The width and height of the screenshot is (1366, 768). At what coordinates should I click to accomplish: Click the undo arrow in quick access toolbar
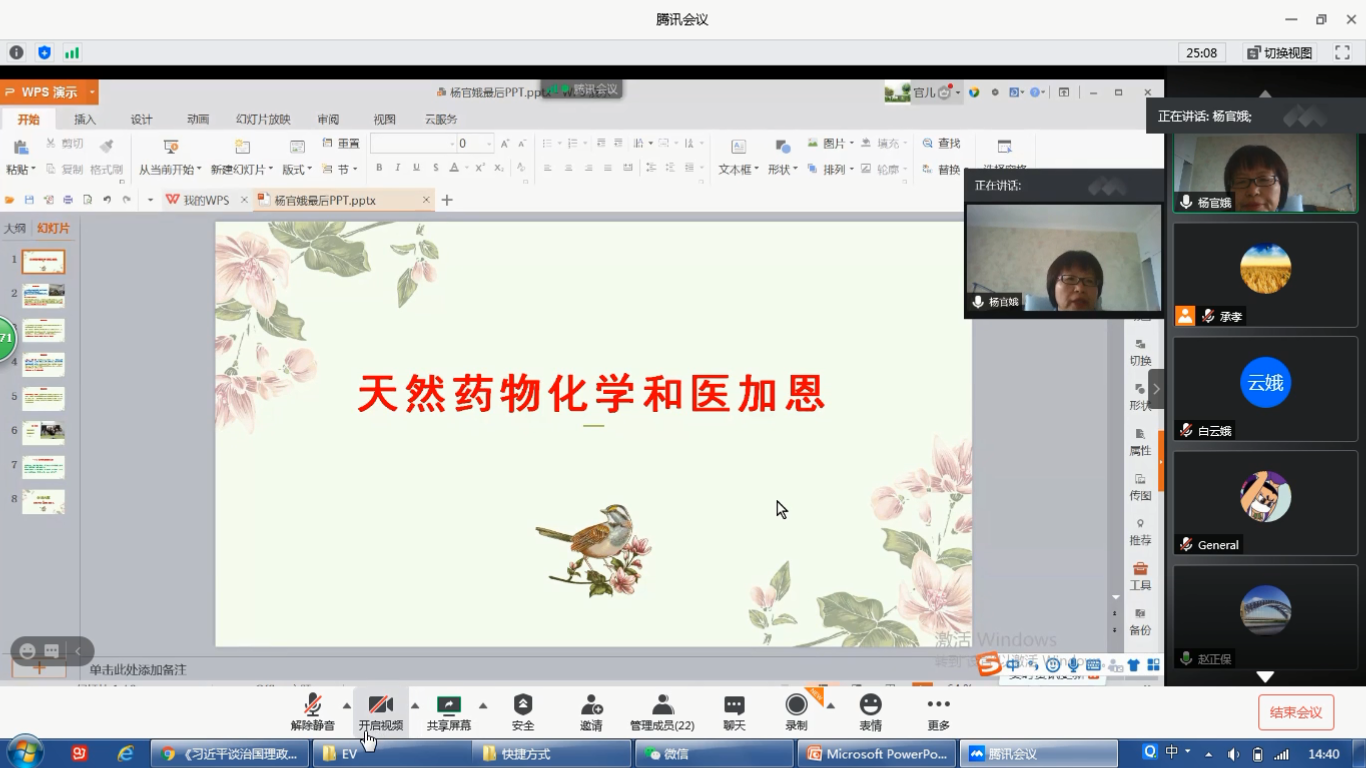coord(107,200)
